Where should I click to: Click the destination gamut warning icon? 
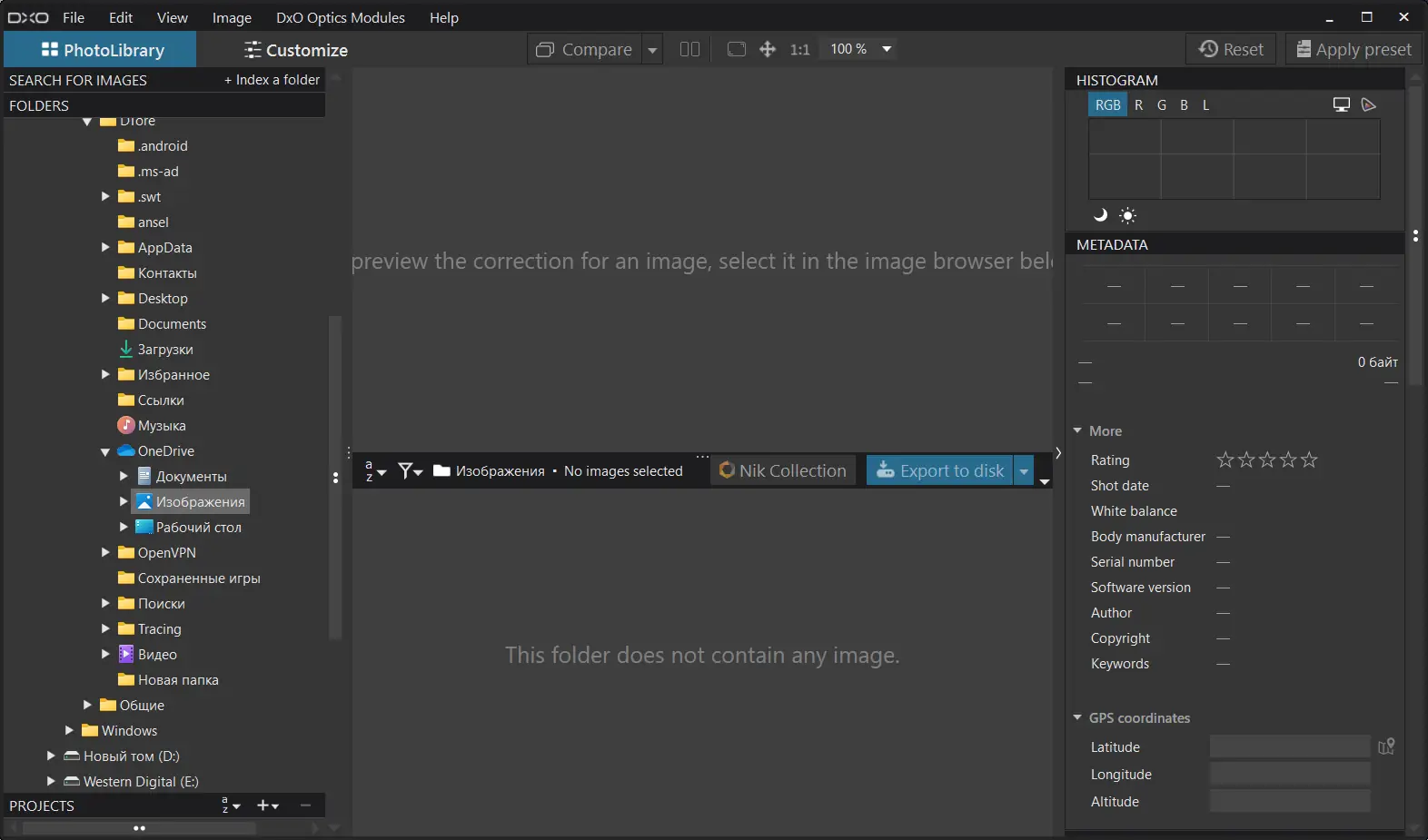[1369, 105]
